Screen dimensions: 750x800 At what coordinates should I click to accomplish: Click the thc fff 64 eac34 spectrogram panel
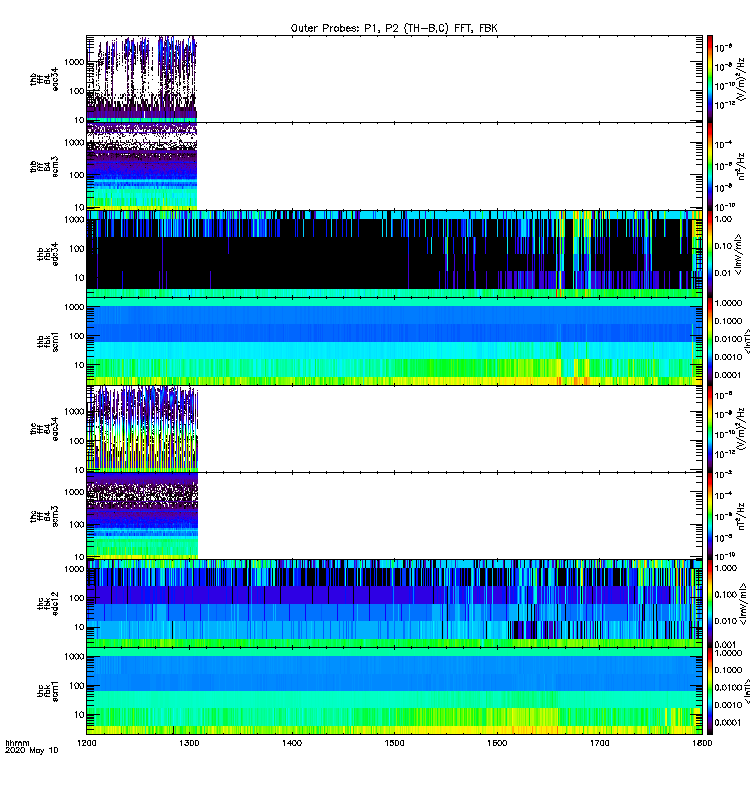394,429
